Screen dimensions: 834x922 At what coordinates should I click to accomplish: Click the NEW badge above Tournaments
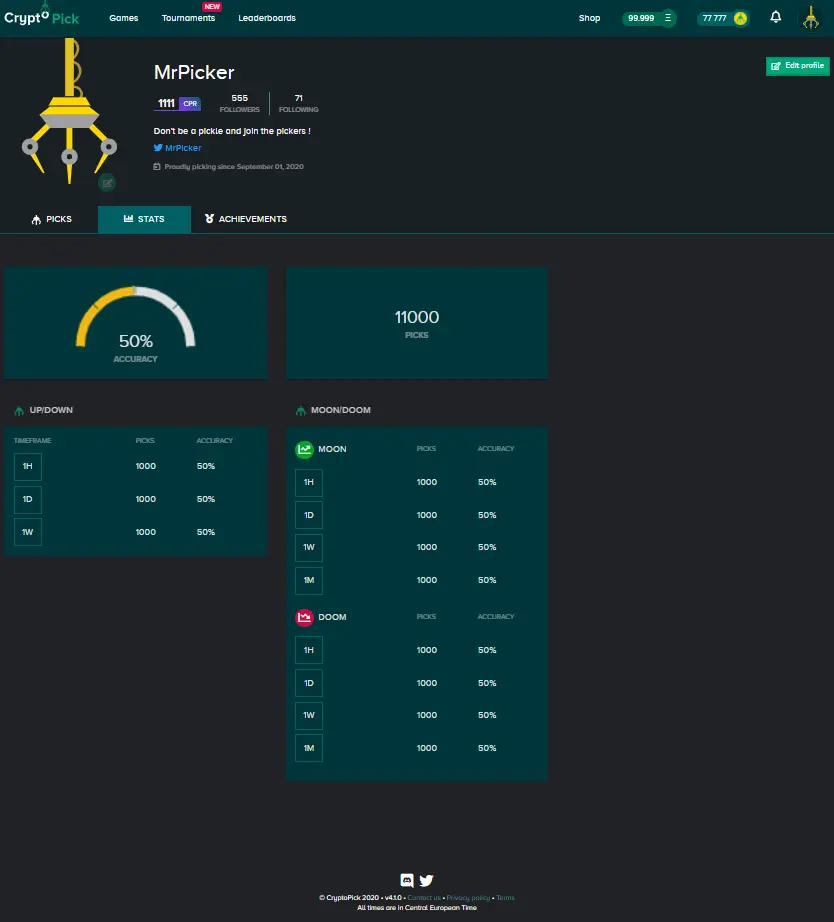212,6
